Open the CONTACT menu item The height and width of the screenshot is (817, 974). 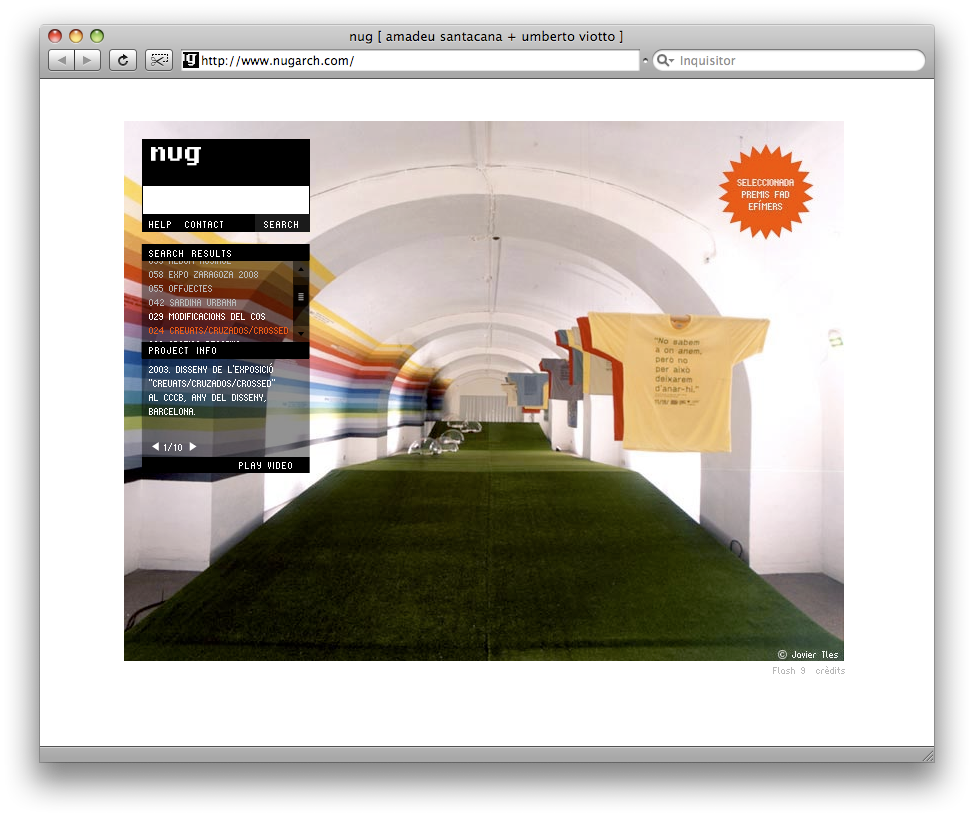[204, 224]
